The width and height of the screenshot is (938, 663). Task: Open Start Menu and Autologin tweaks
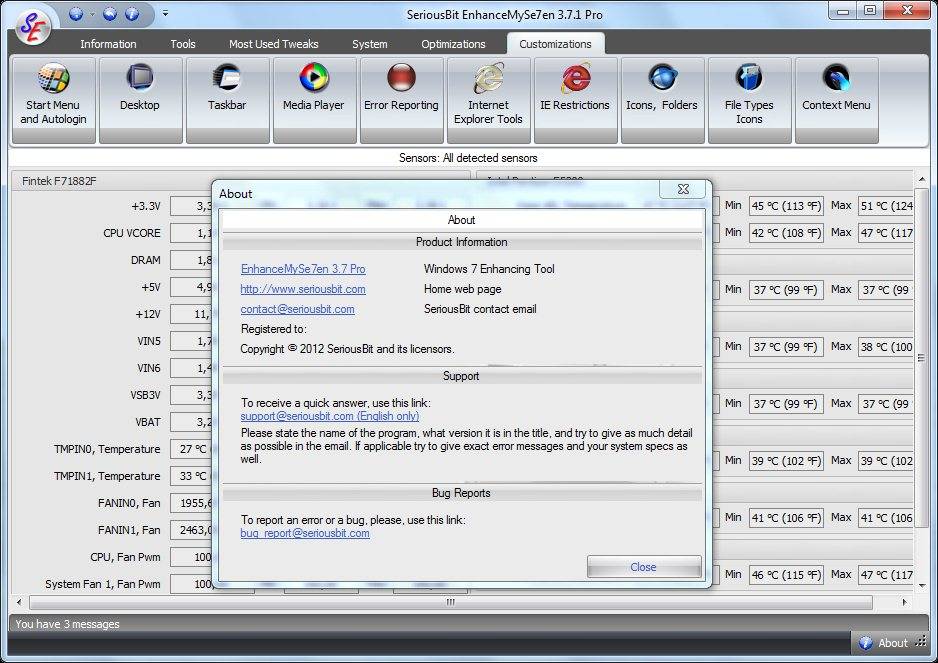point(53,100)
